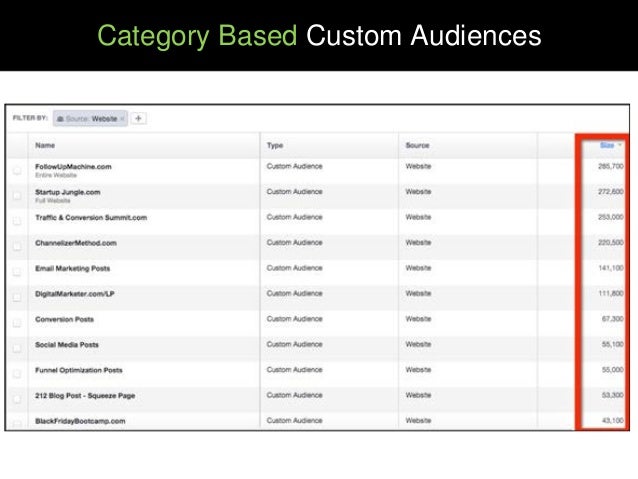Check the Conversion Posts row checkbox
Viewport: 638px width, 479px height.
click(17, 323)
